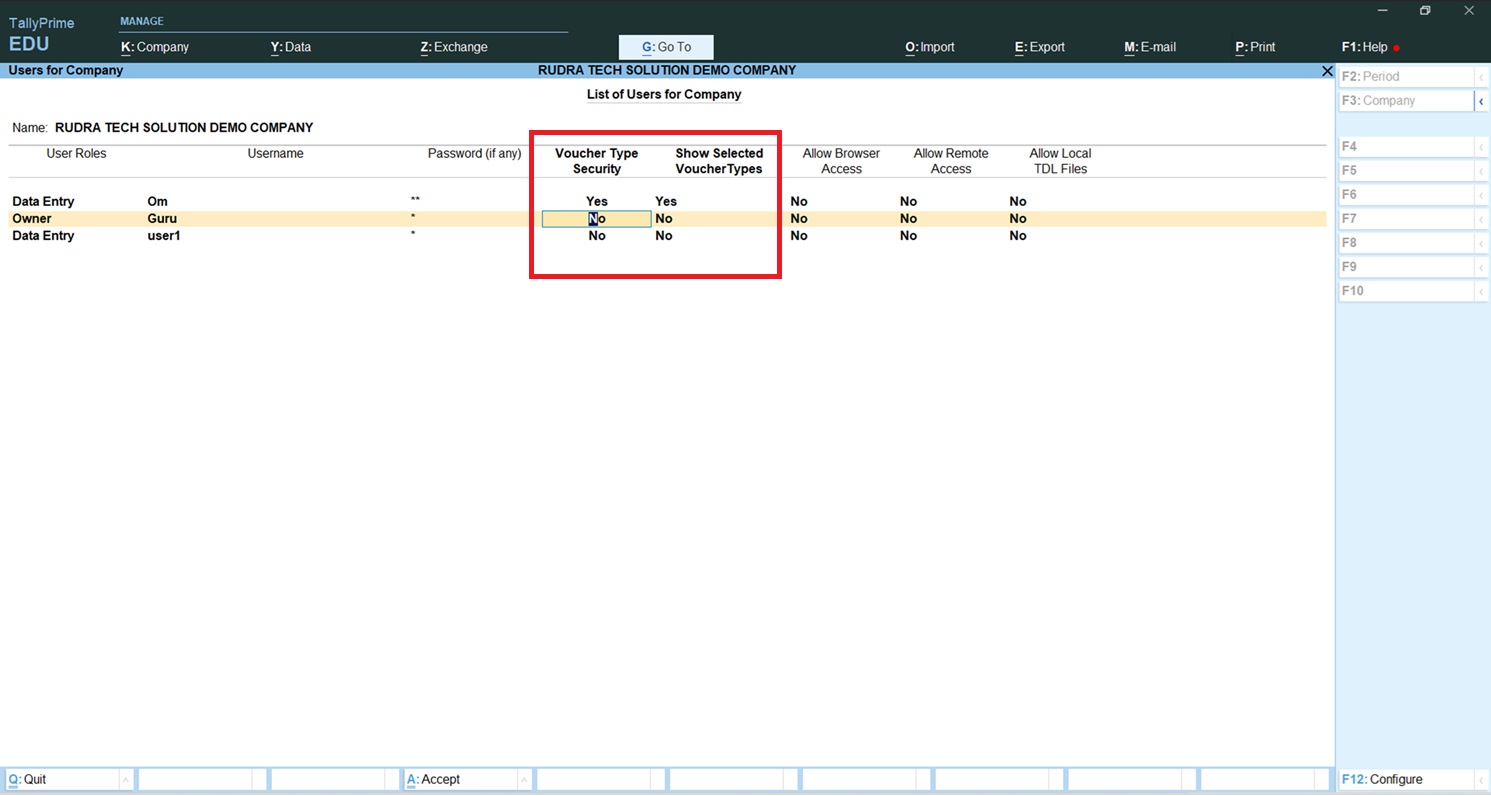Click the F12 Configure arrow chevron
This screenshot has width=1491, height=796.
(x=1480, y=780)
